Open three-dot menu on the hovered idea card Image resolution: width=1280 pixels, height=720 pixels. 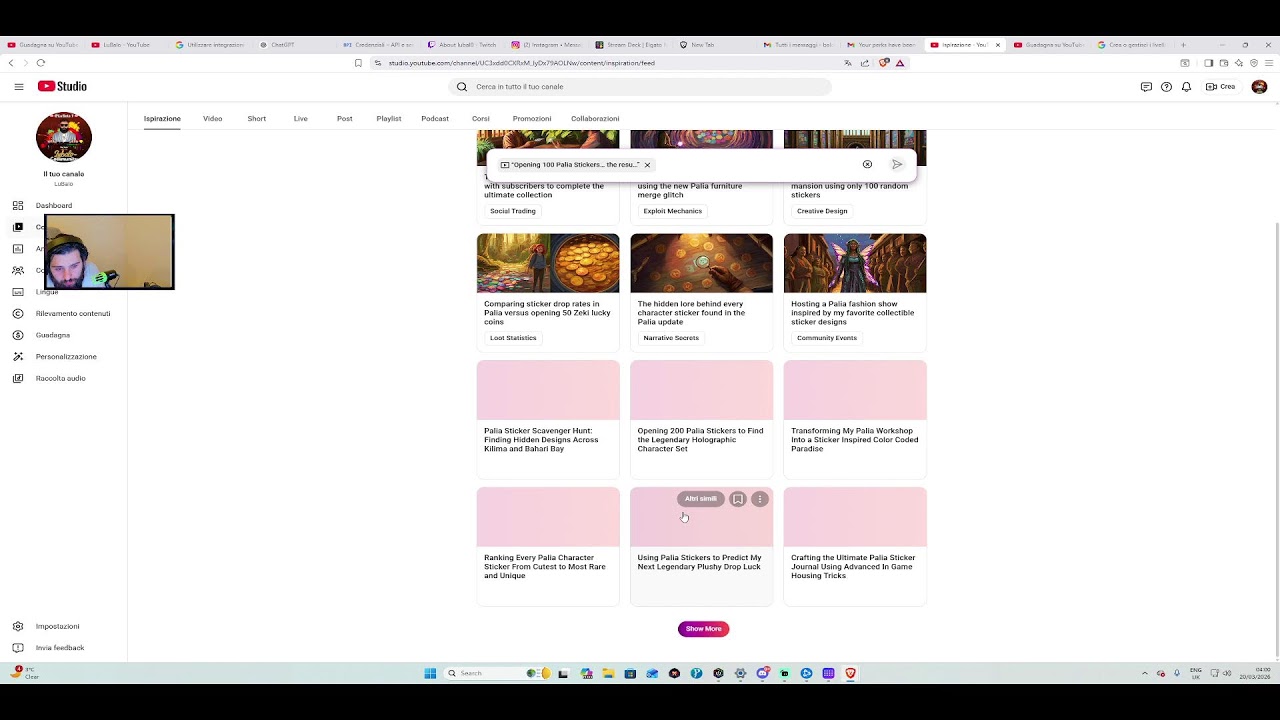(x=760, y=499)
